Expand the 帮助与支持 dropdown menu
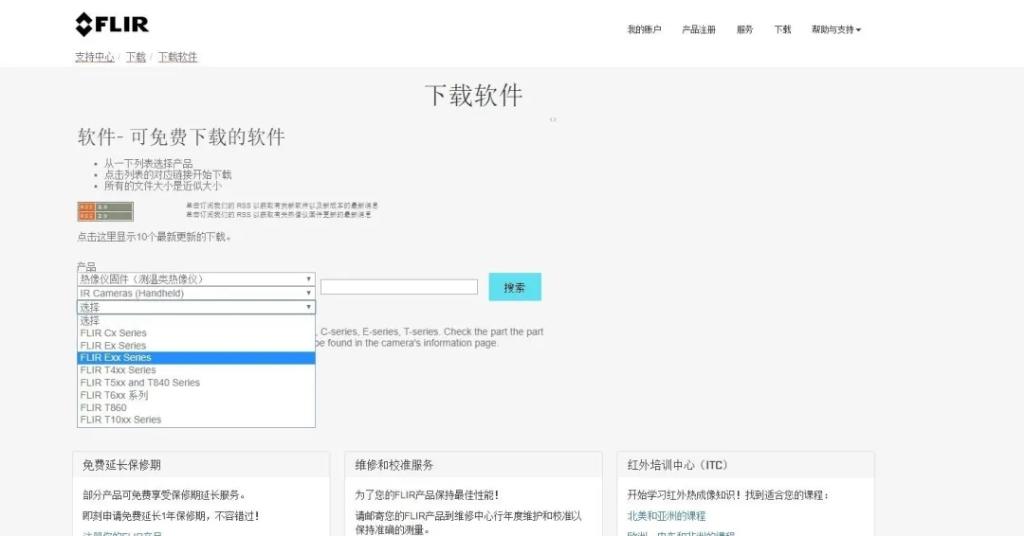1024x536 pixels. [836, 29]
